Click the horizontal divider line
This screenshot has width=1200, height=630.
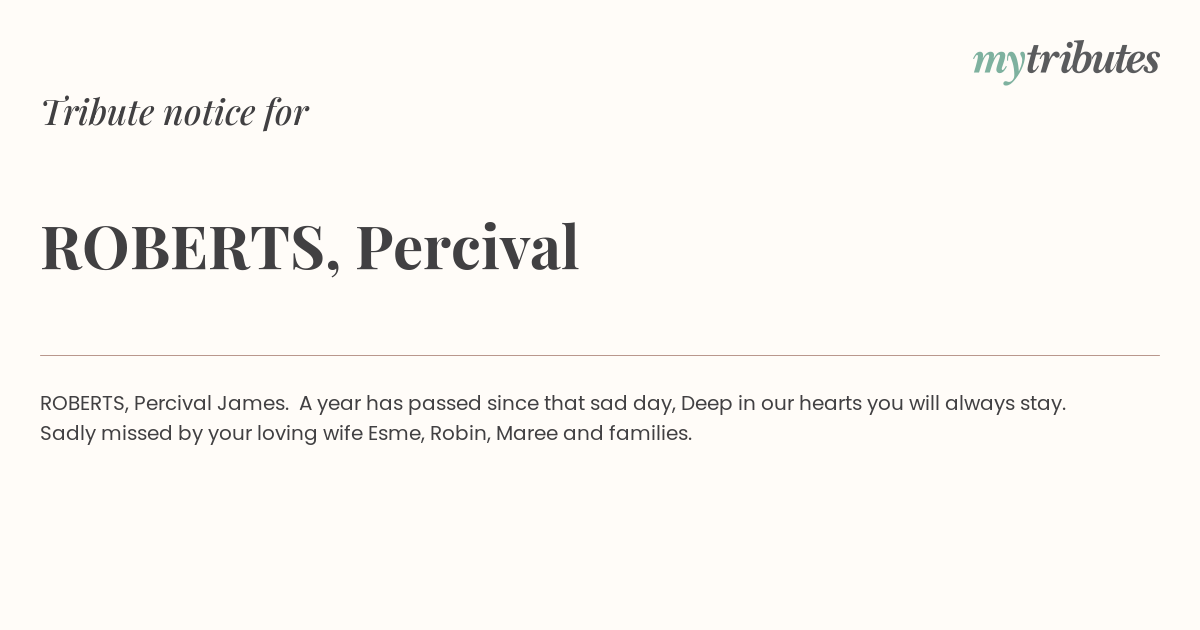pyautogui.click(x=600, y=355)
